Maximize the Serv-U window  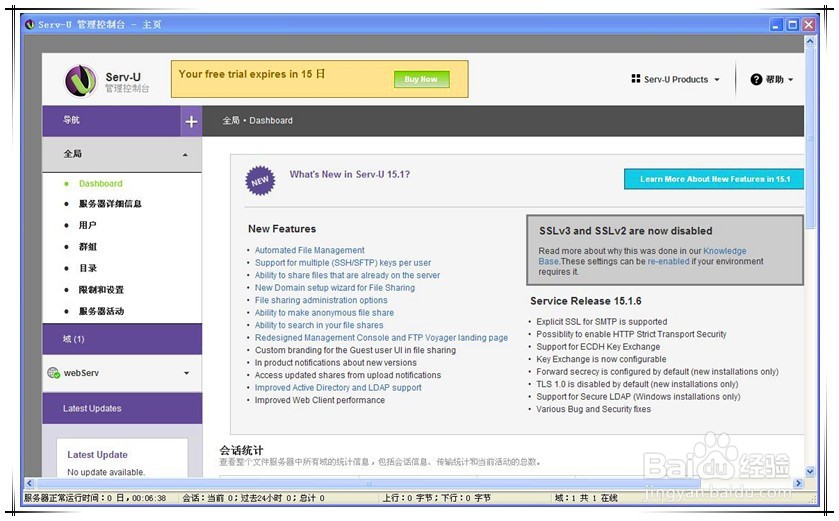pyautogui.click(x=792, y=25)
